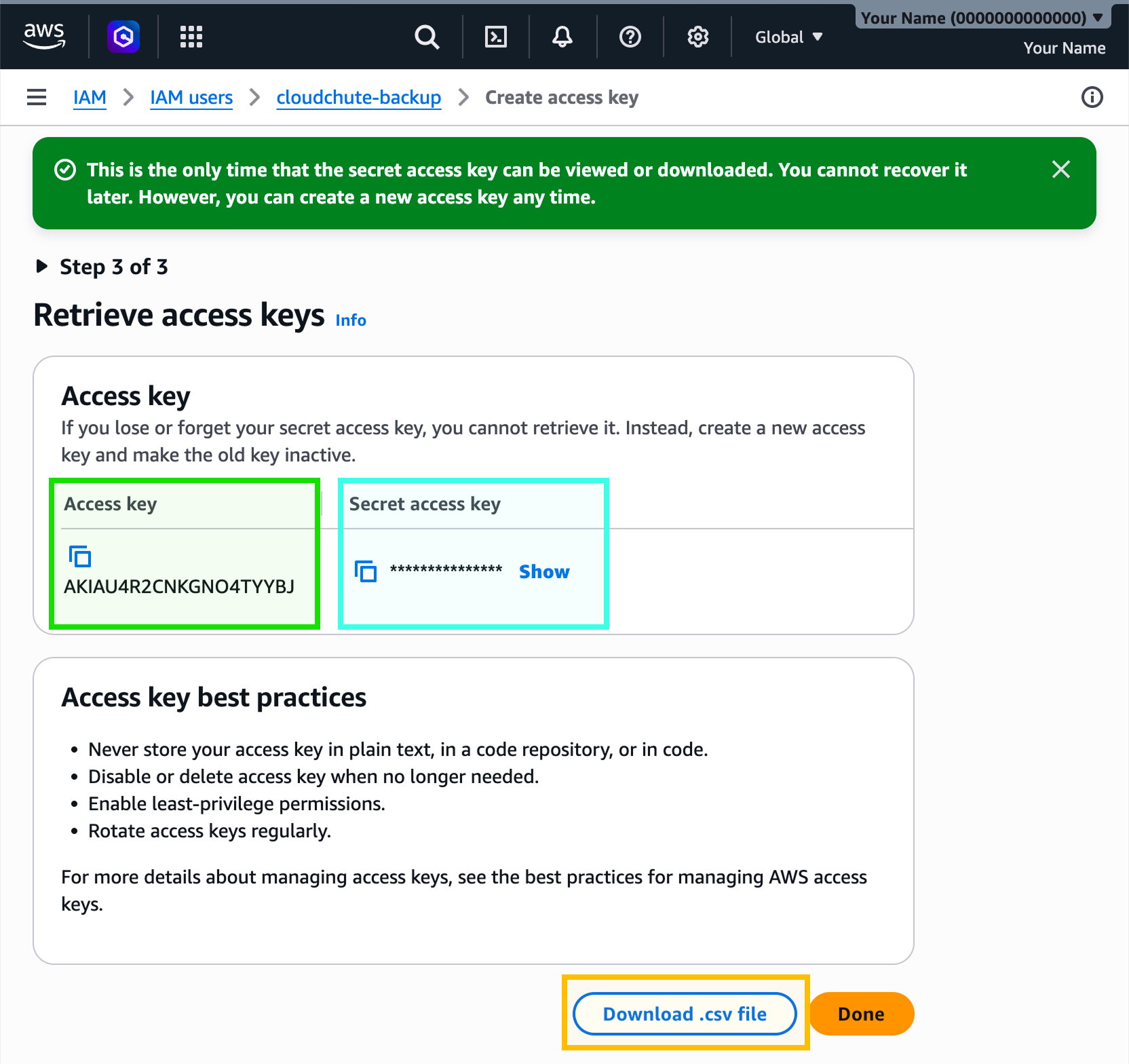Click the Access key column header
This screenshot has width=1129, height=1064.
coord(111,504)
